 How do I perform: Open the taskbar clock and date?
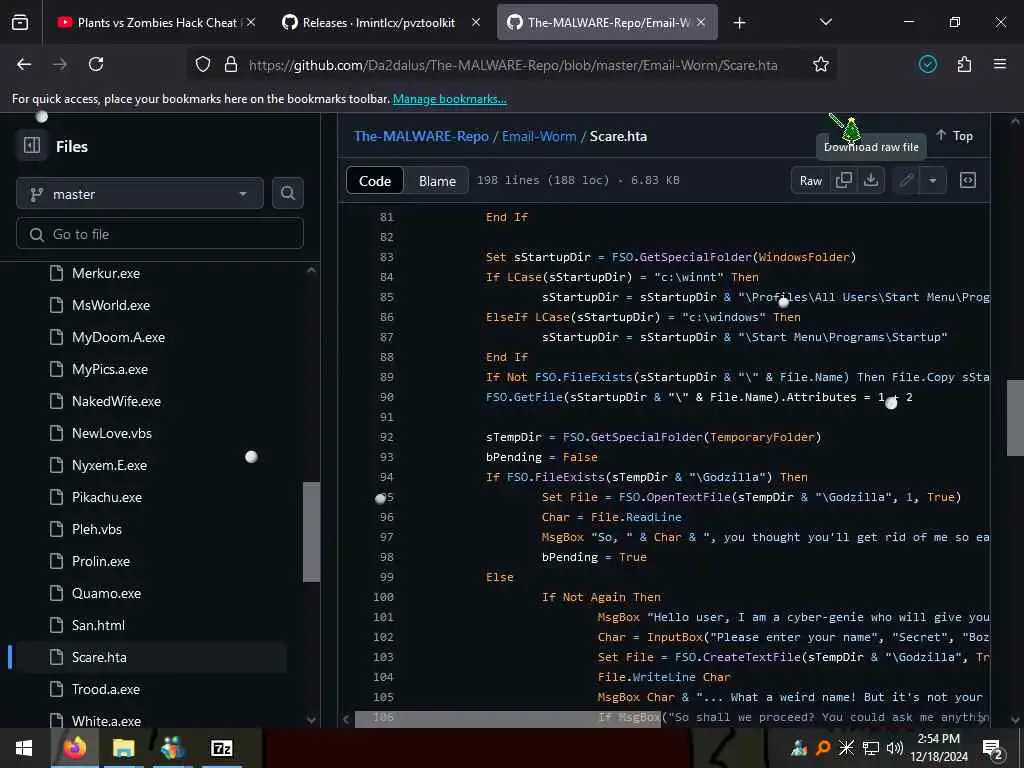pos(938,748)
